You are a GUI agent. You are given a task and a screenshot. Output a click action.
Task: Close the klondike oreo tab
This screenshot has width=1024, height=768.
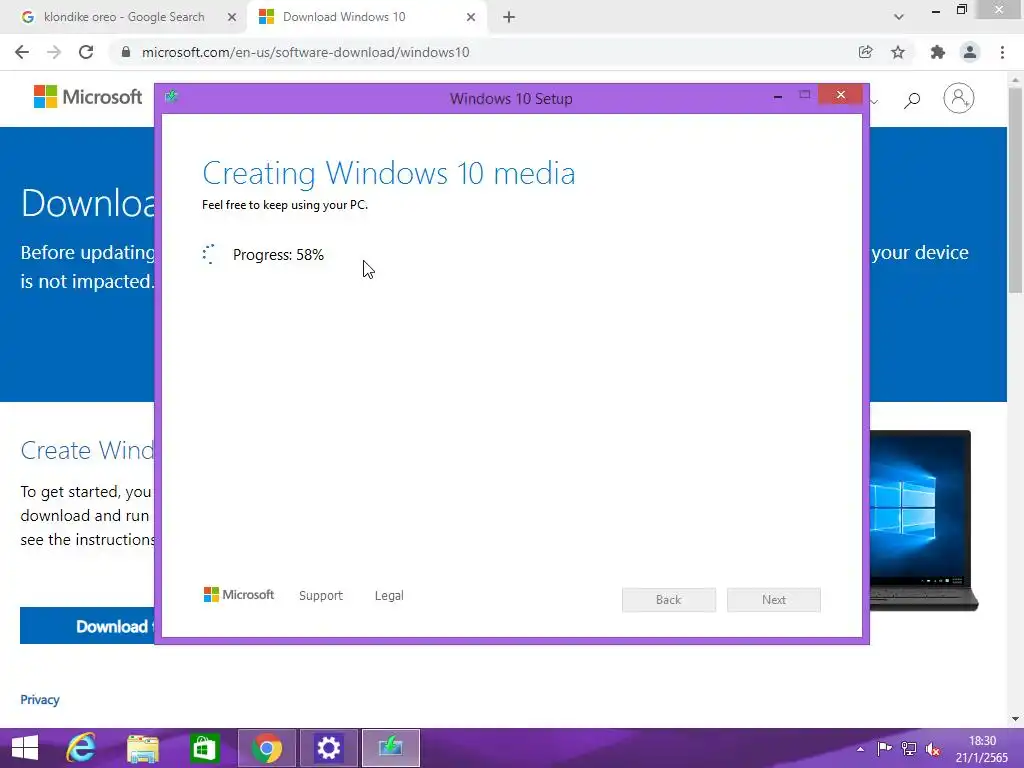(x=231, y=17)
